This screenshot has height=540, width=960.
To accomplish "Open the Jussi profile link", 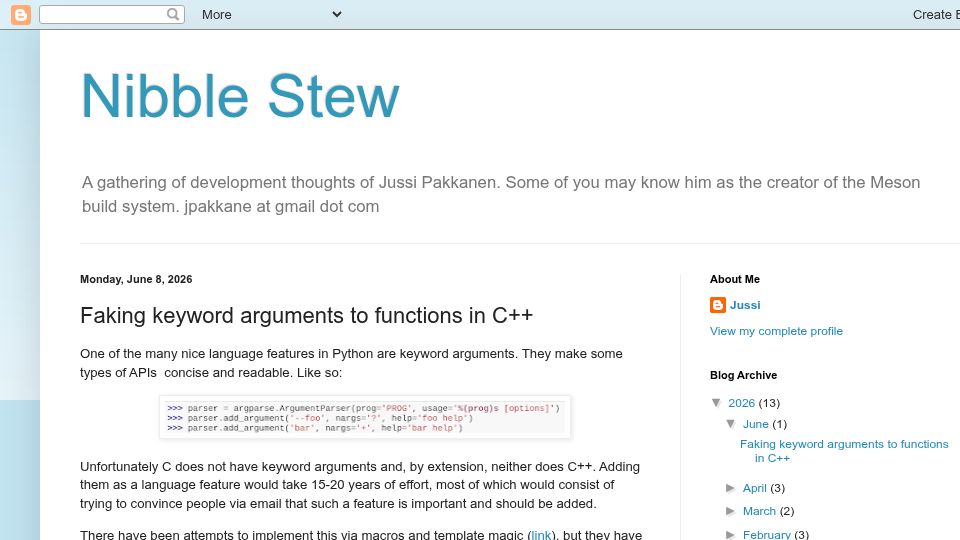I will [x=745, y=305].
